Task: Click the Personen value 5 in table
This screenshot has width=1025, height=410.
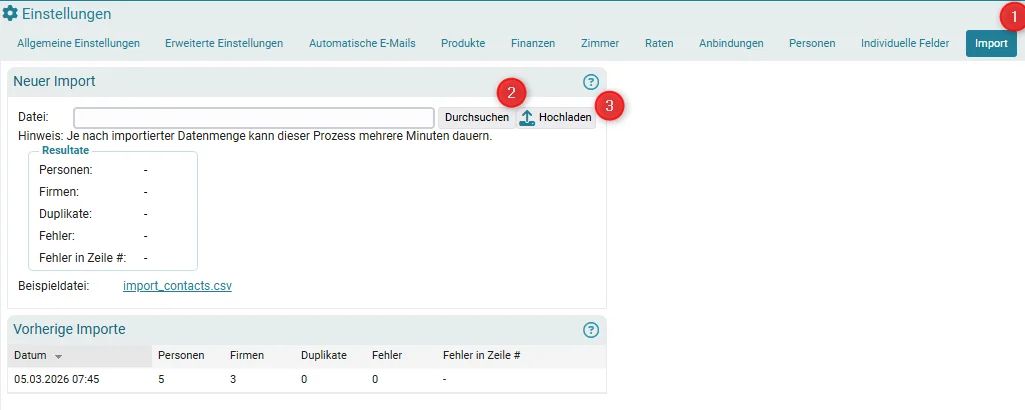Action: 161,379
